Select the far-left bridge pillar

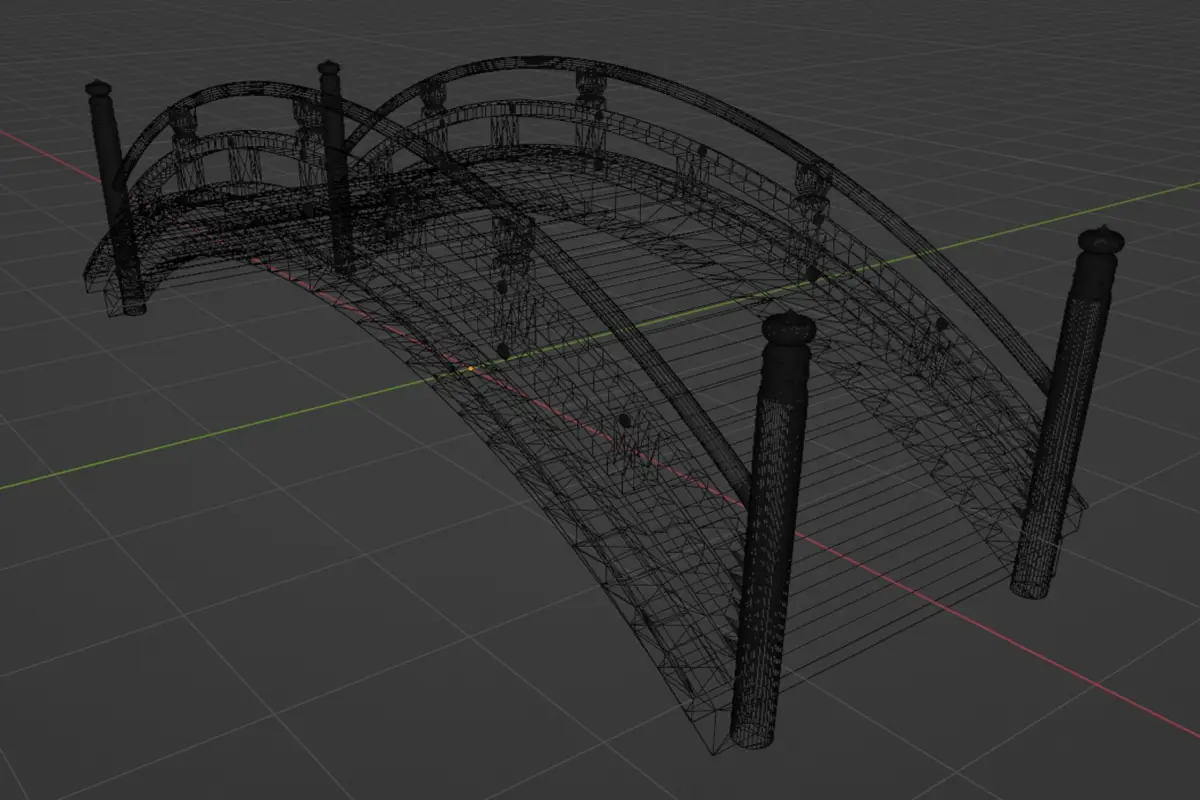117,198
